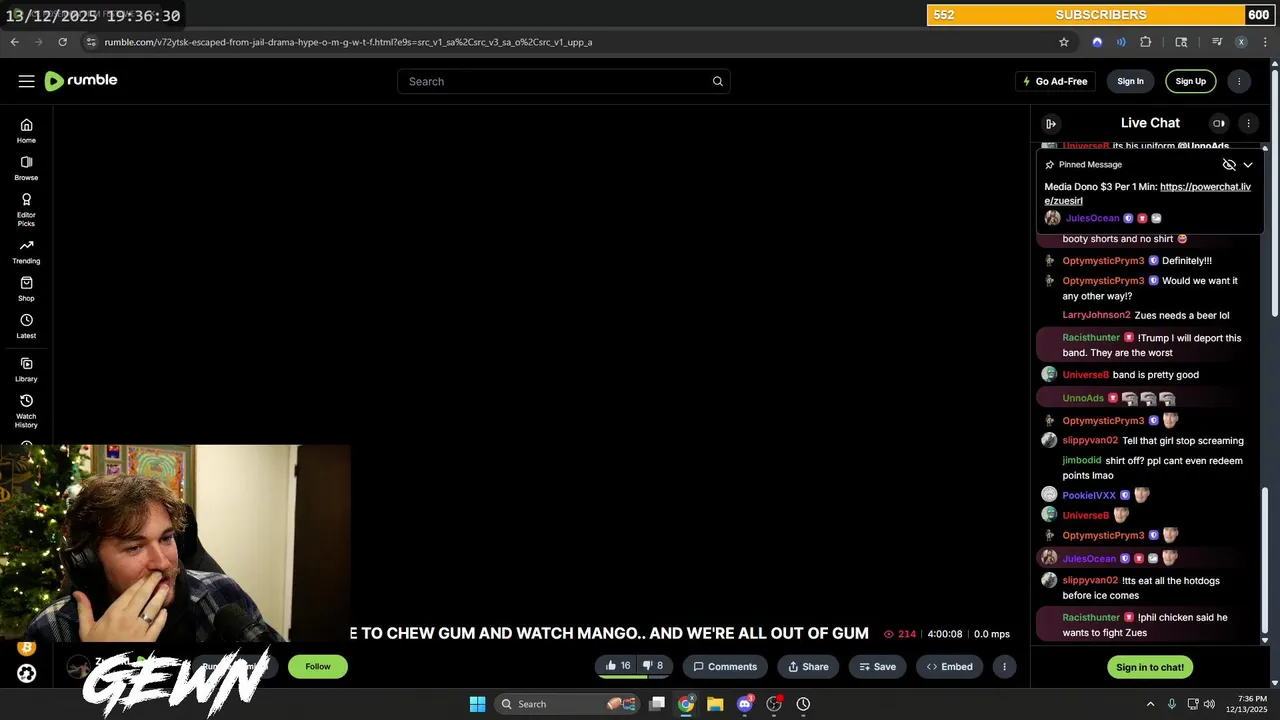The width and height of the screenshot is (1280, 720).
Task: Click the search magnifier icon
Action: tap(717, 81)
